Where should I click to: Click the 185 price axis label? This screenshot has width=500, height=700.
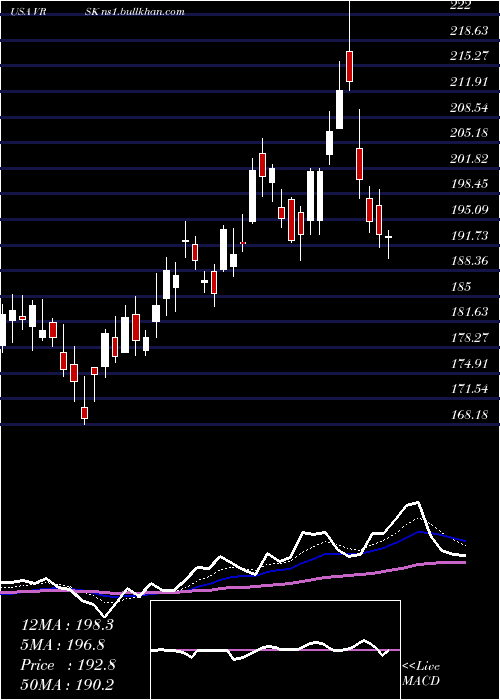tap(461, 287)
